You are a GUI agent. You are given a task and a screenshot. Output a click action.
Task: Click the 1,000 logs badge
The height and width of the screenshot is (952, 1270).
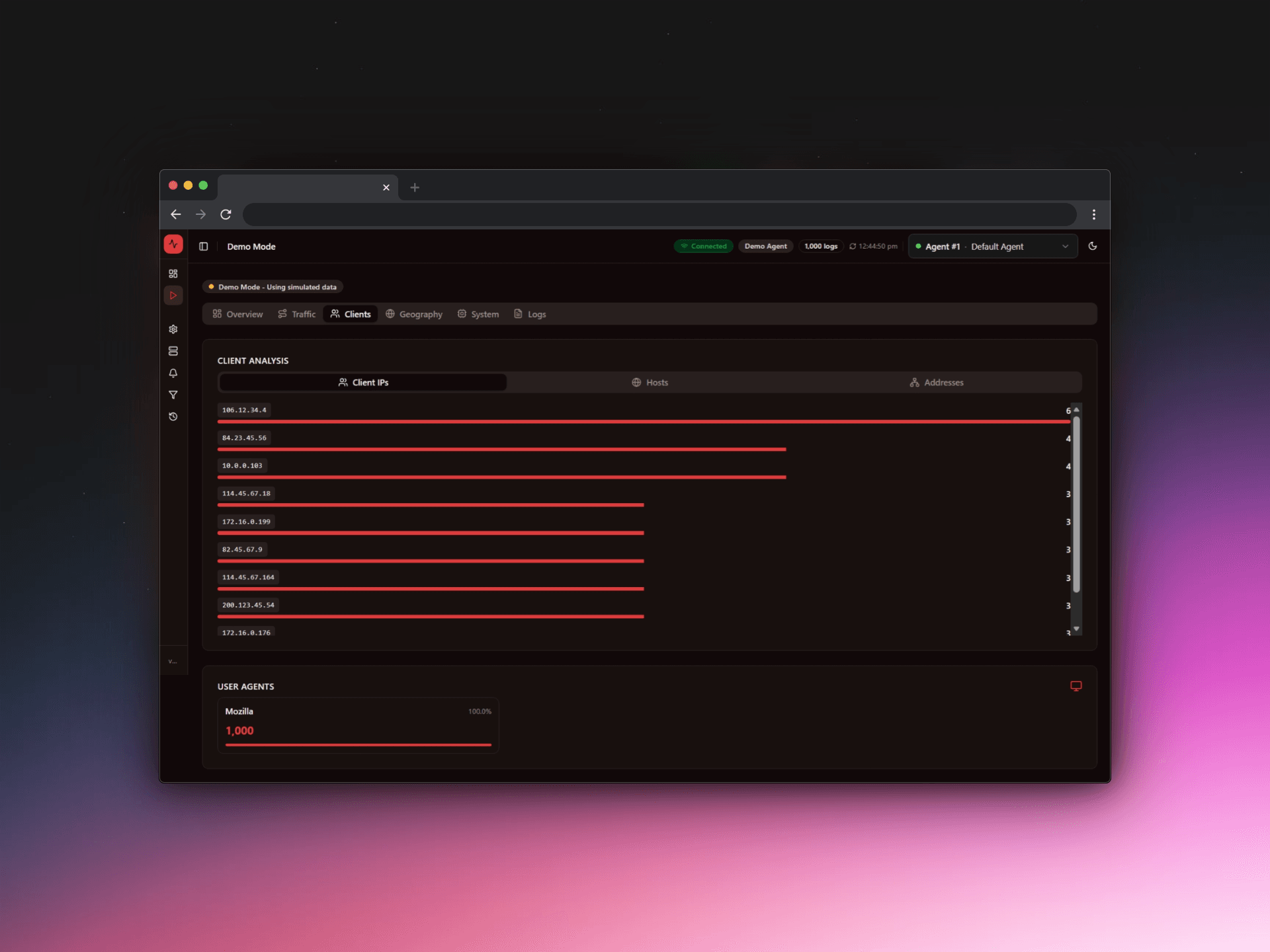point(821,246)
